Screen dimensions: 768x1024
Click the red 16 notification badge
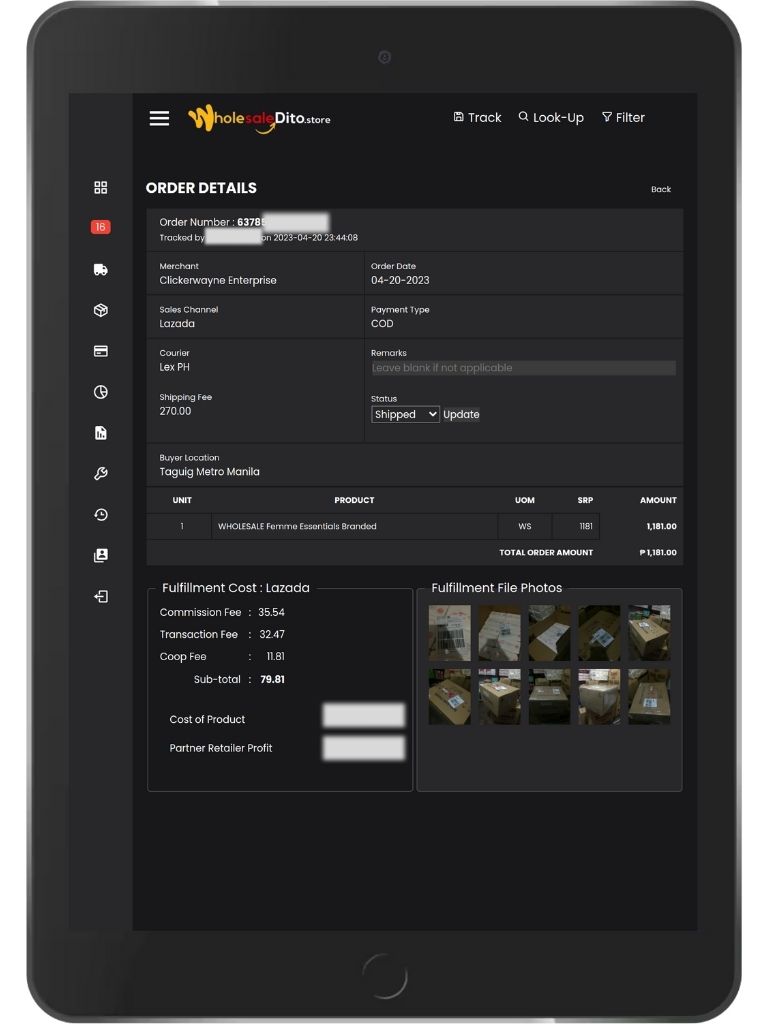coord(100,228)
